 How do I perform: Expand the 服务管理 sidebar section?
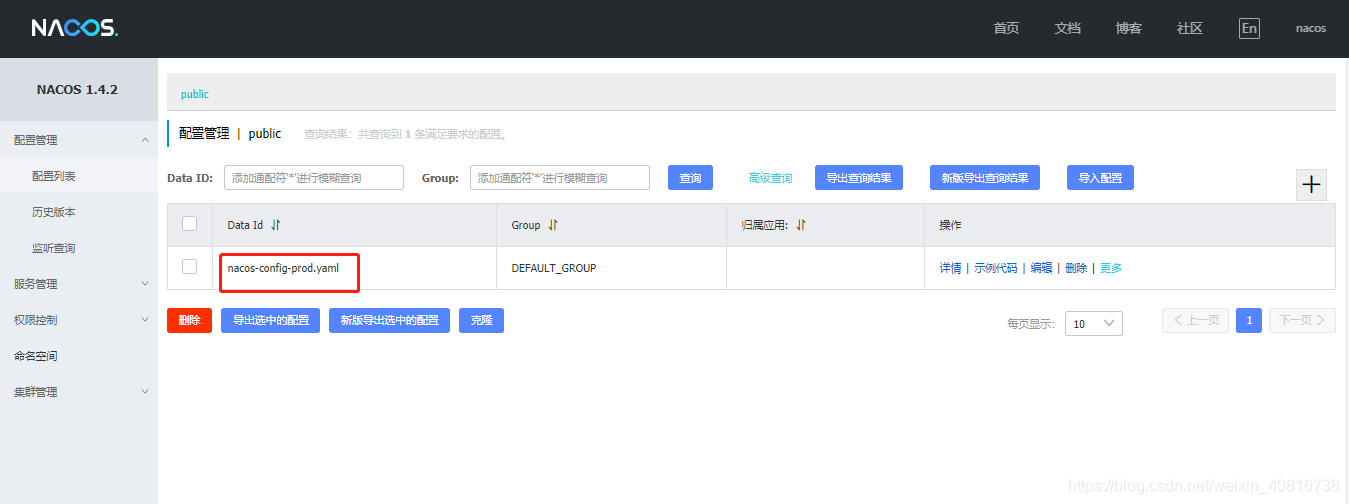pos(78,284)
